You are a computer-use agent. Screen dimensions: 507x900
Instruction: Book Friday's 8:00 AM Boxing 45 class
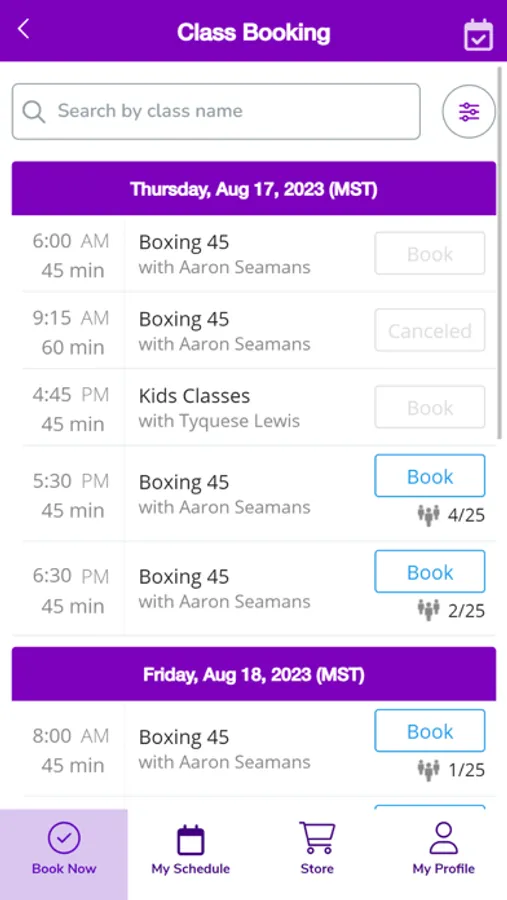(x=430, y=731)
